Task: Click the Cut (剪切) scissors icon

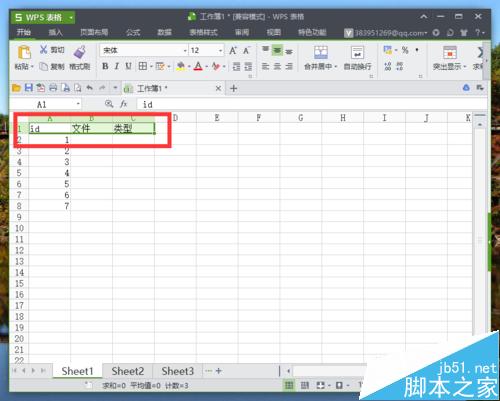Action: pyautogui.click(x=44, y=50)
